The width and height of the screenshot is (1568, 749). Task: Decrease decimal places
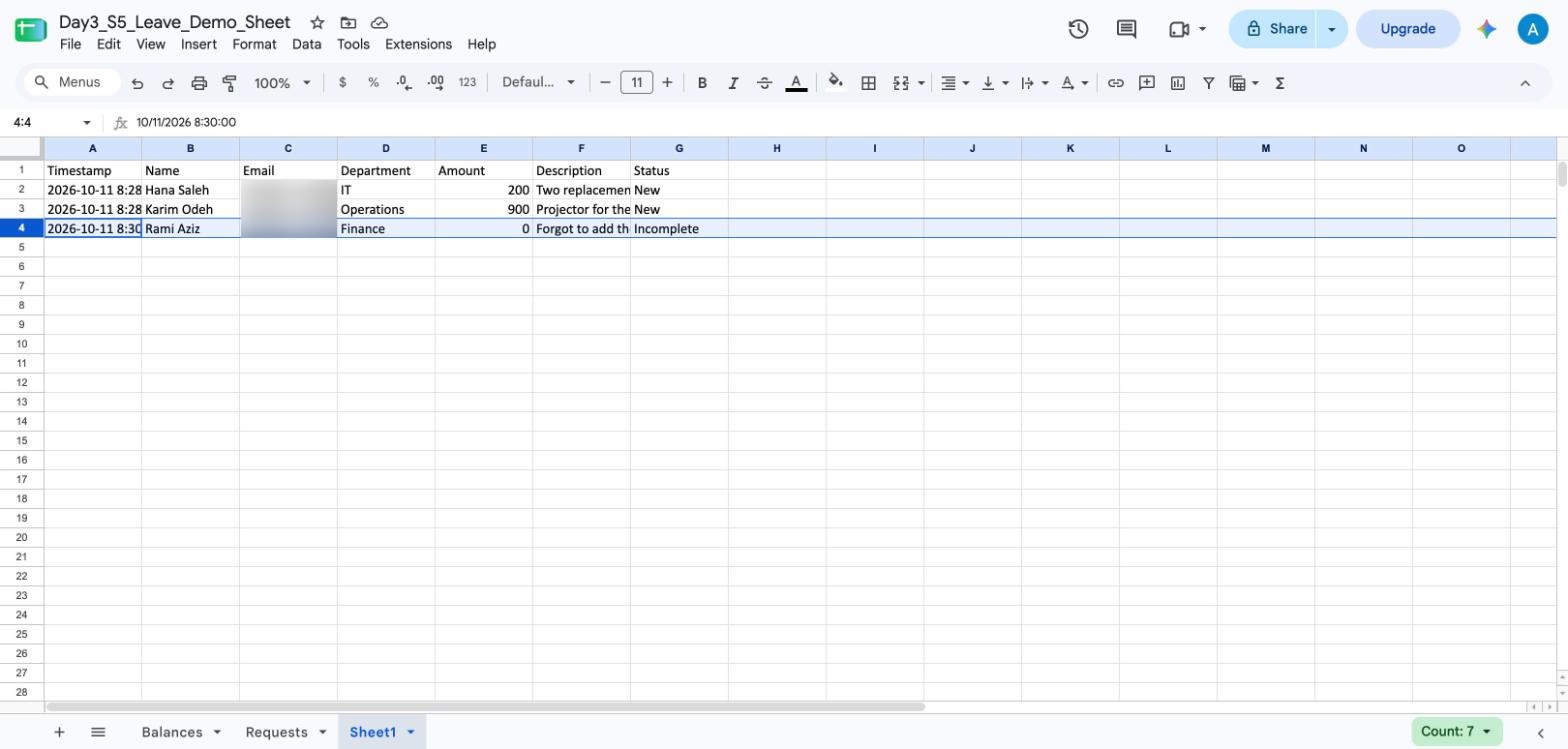point(404,83)
